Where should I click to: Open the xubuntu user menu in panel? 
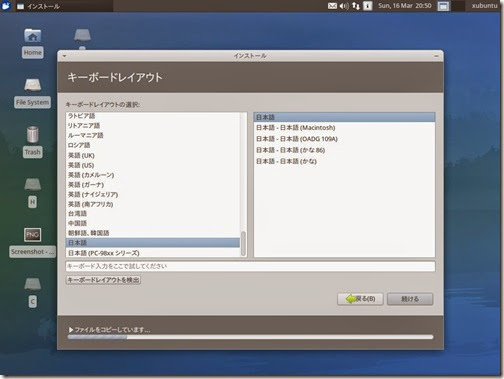click(484, 6)
